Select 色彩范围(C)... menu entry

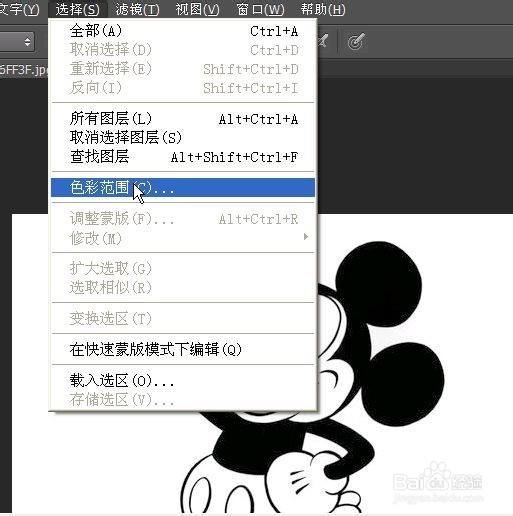click(183, 187)
